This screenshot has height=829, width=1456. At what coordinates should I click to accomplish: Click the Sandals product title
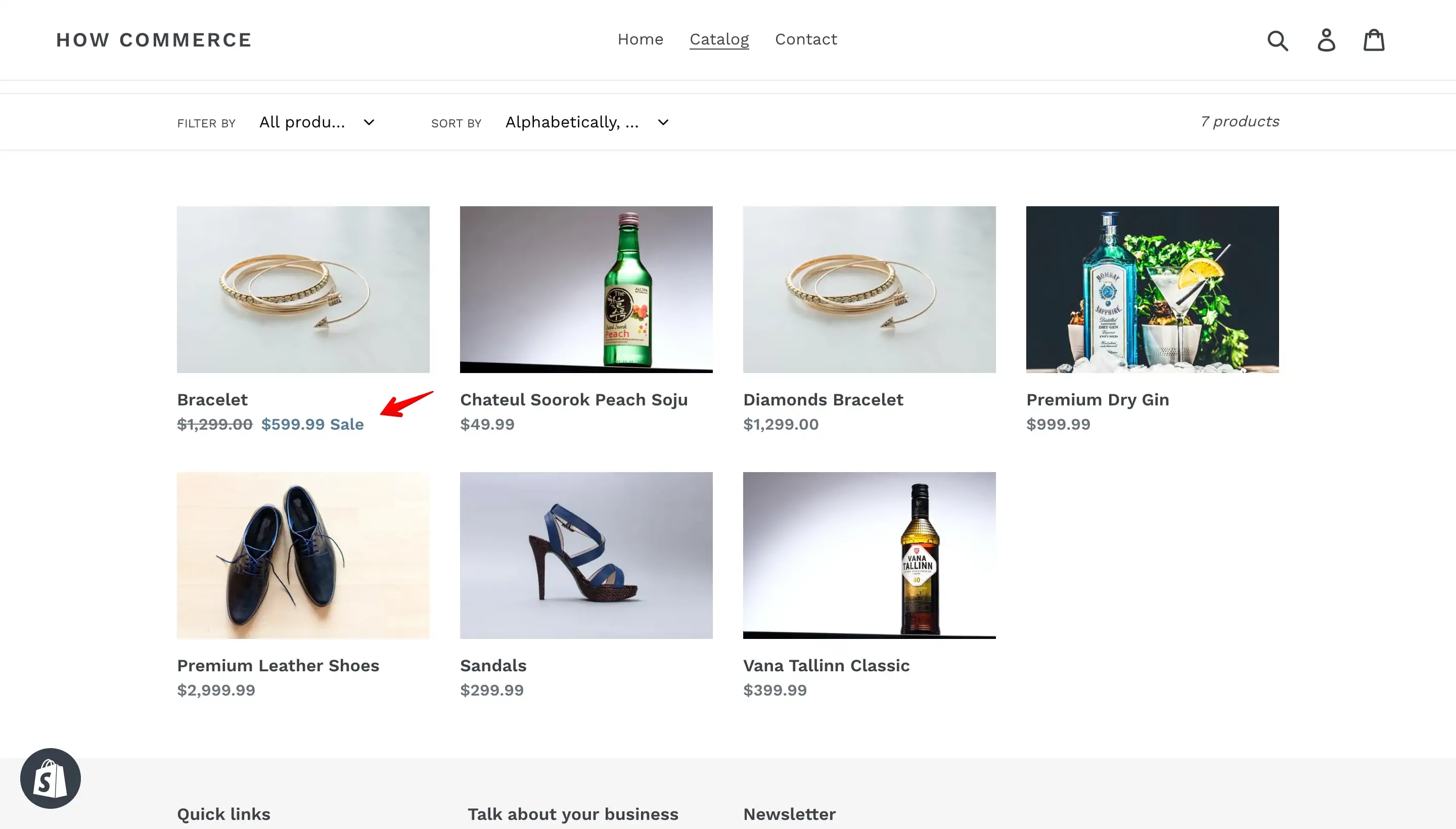coord(493,666)
